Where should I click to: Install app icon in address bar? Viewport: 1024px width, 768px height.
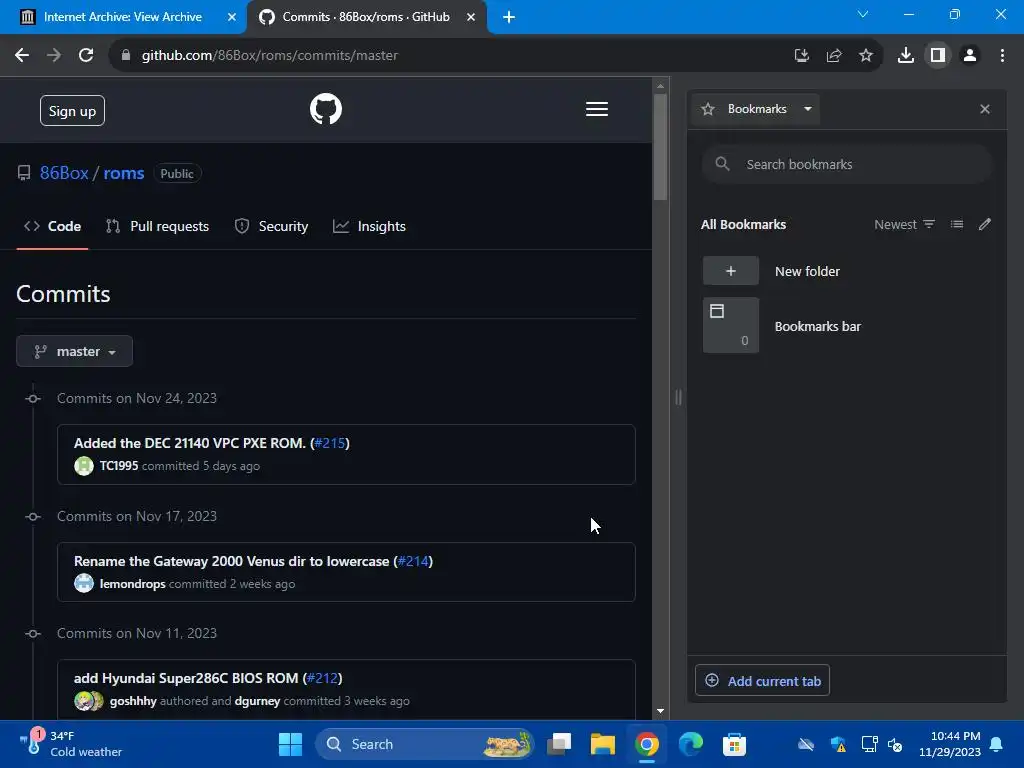click(801, 56)
